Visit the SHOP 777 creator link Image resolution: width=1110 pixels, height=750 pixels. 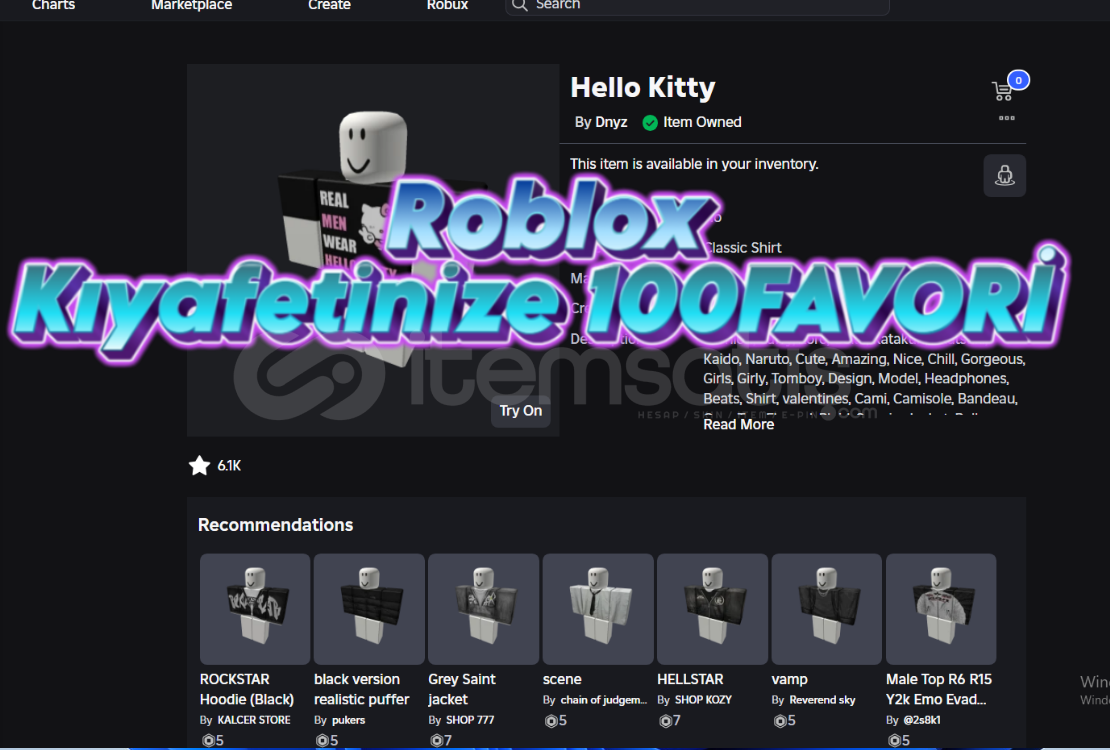click(x=470, y=720)
